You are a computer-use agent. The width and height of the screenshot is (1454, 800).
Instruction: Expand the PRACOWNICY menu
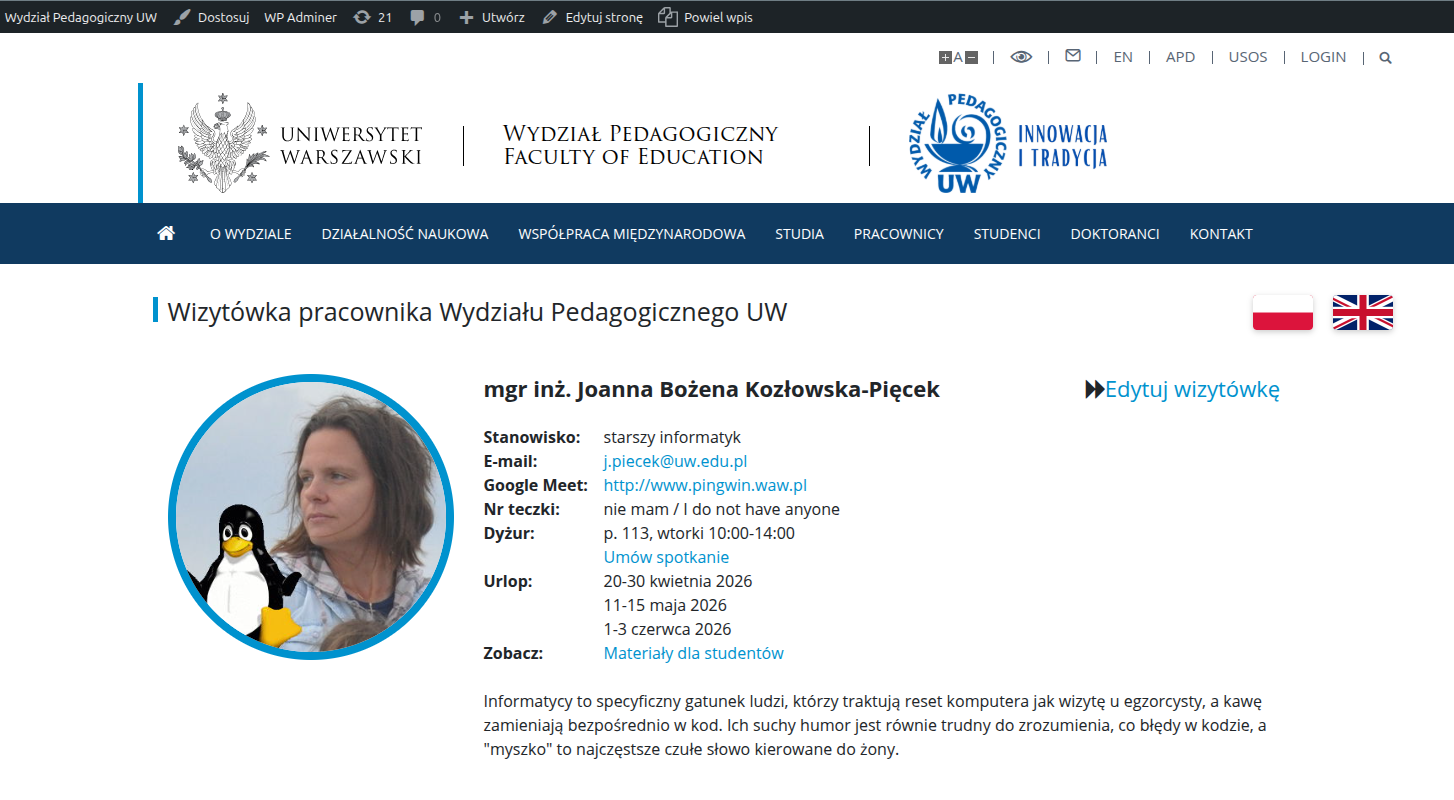(x=899, y=234)
